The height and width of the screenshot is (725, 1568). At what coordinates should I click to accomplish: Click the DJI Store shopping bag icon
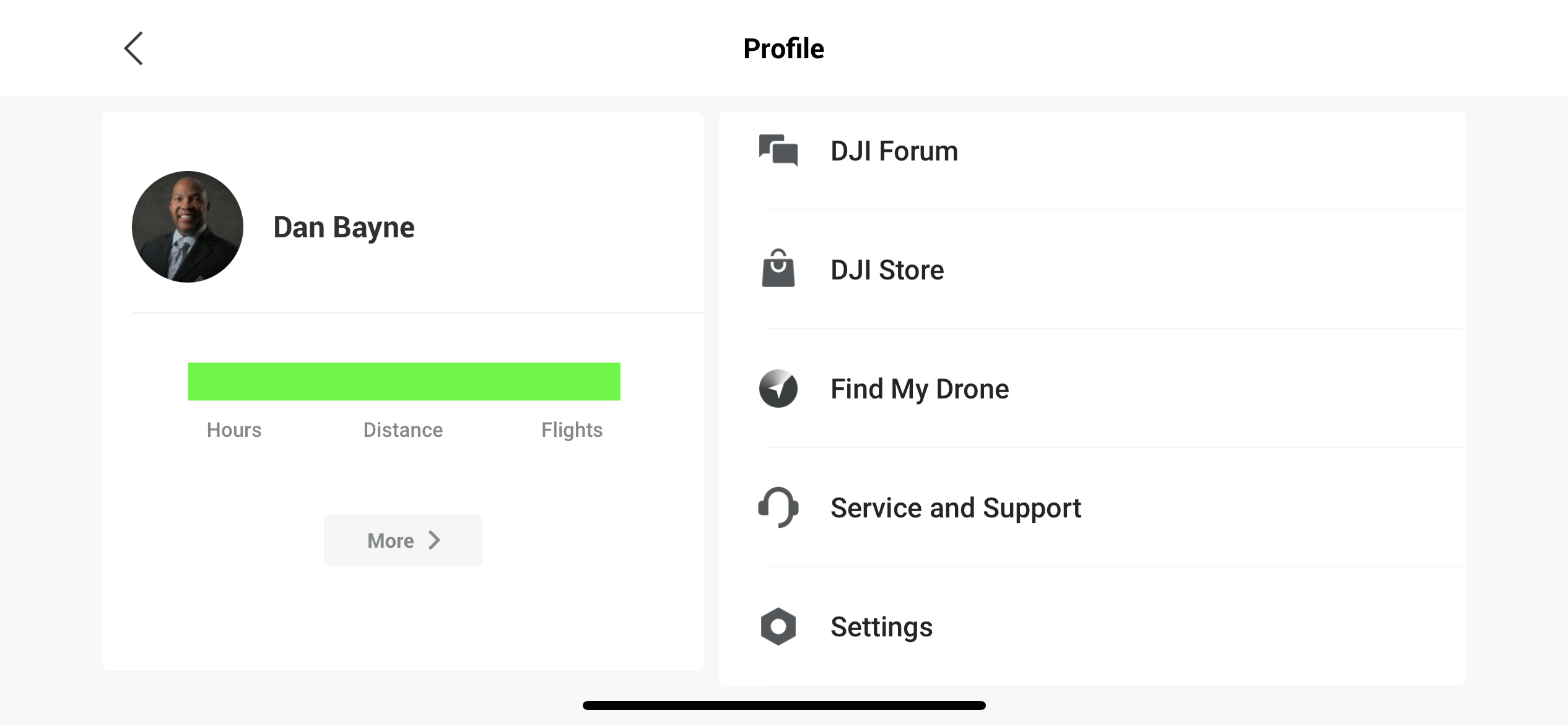click(778, 269)
